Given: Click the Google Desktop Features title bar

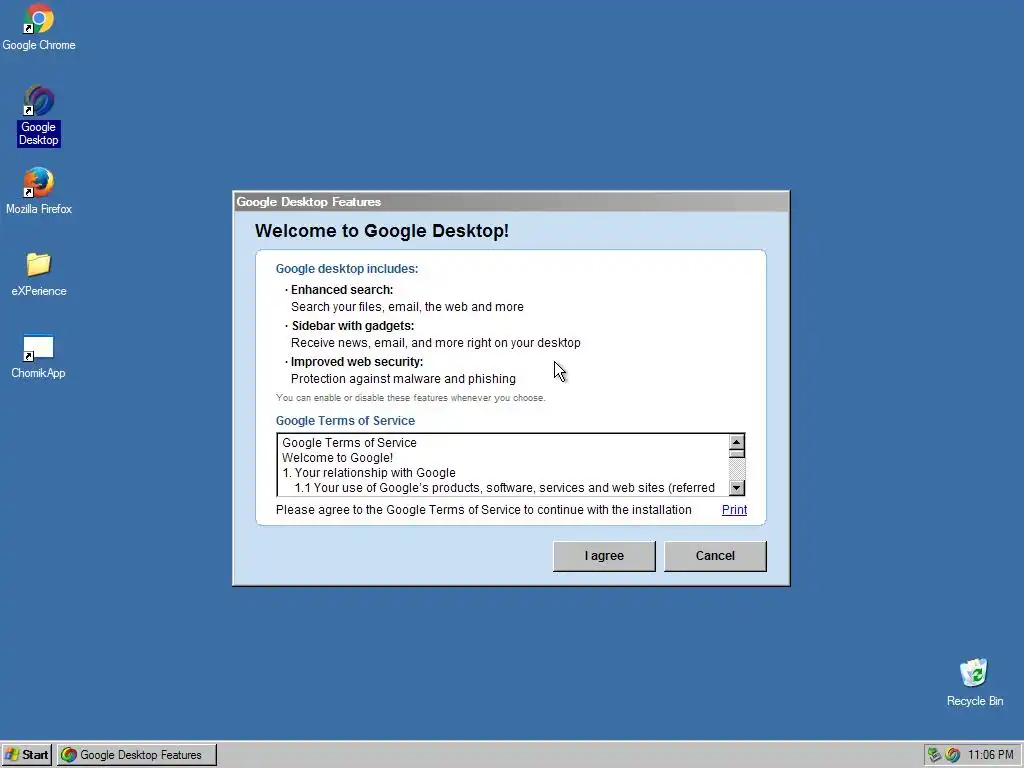Looking at the screenshot, I should [x=511, y=202].
